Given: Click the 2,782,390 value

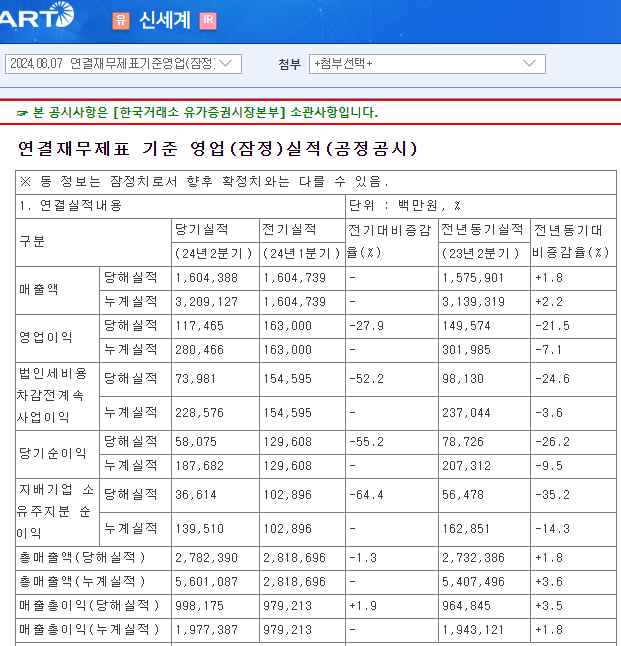Looking at the screenshot, I should pyautogui.click(x=206, y=558).
